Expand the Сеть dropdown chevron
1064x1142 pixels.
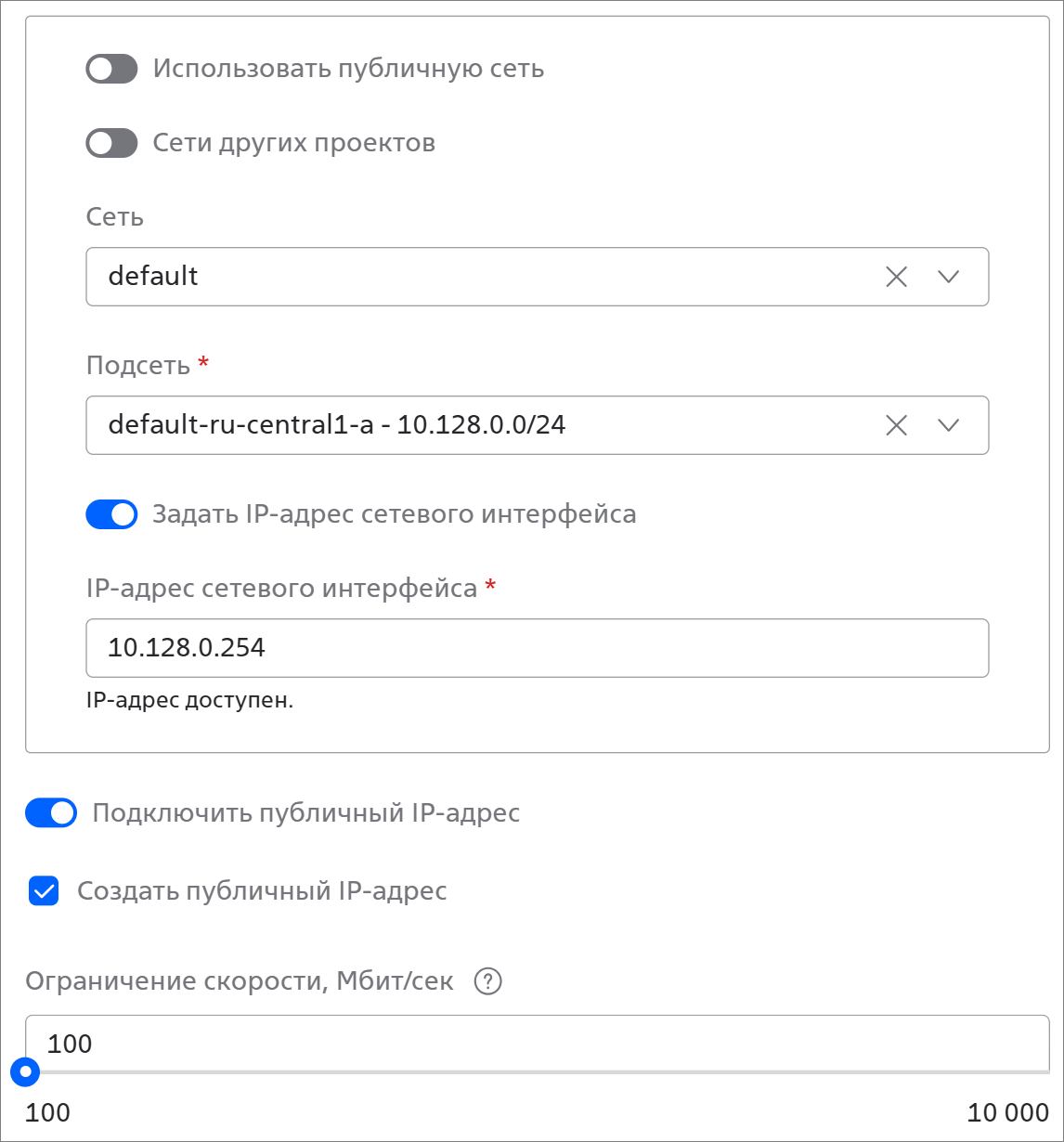point(948,277)
